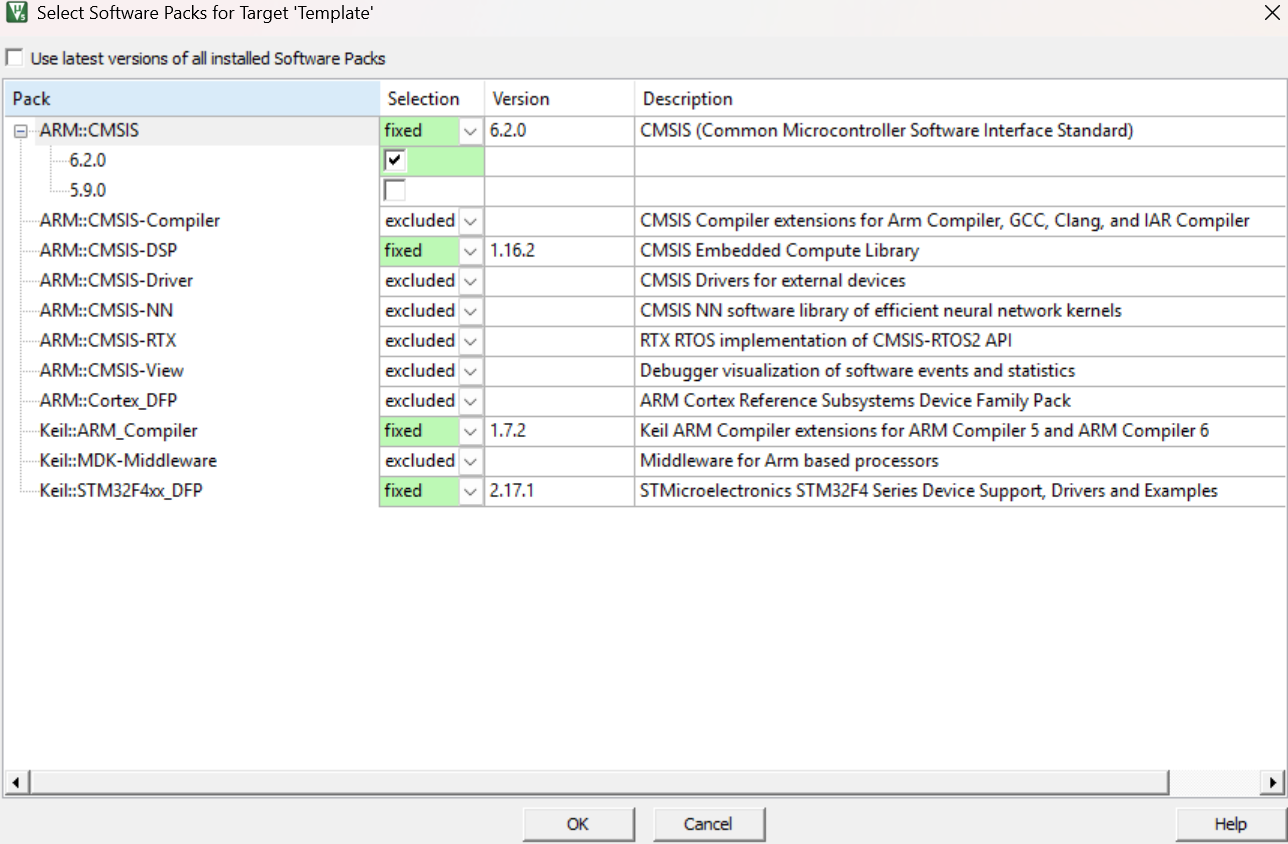1288x844 pixels.
Task: Click the OK button
Action: pyautogui.click(x=578, y=824)
